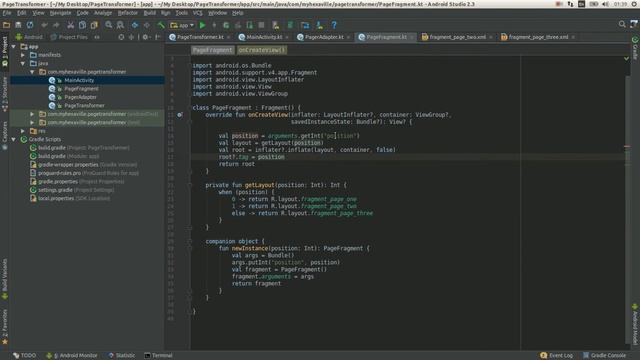
Task: Click the system volume icon
Action: click(605, 4)
